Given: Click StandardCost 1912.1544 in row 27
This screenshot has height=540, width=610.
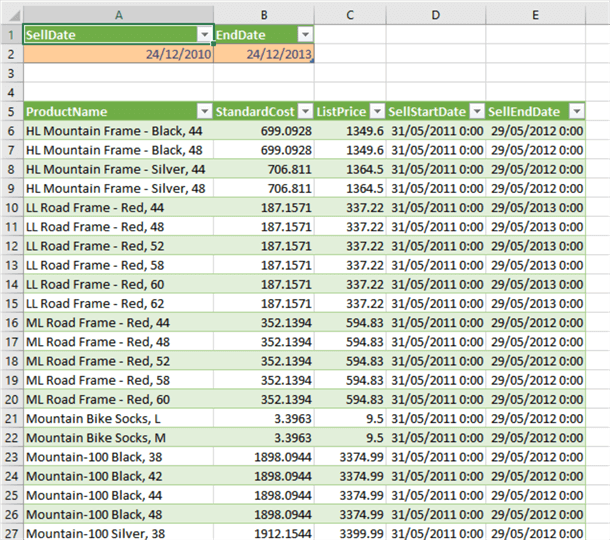Looking at the screenshot, I should pos(264,533).
